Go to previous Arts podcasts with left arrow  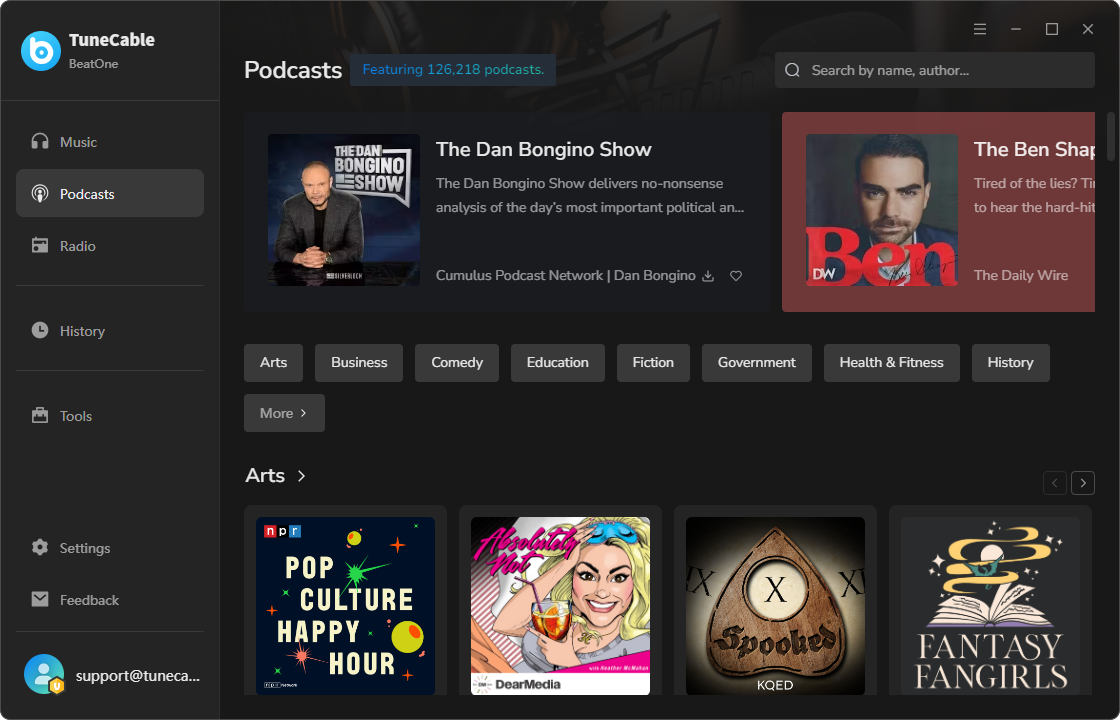tap(1054, 483)
